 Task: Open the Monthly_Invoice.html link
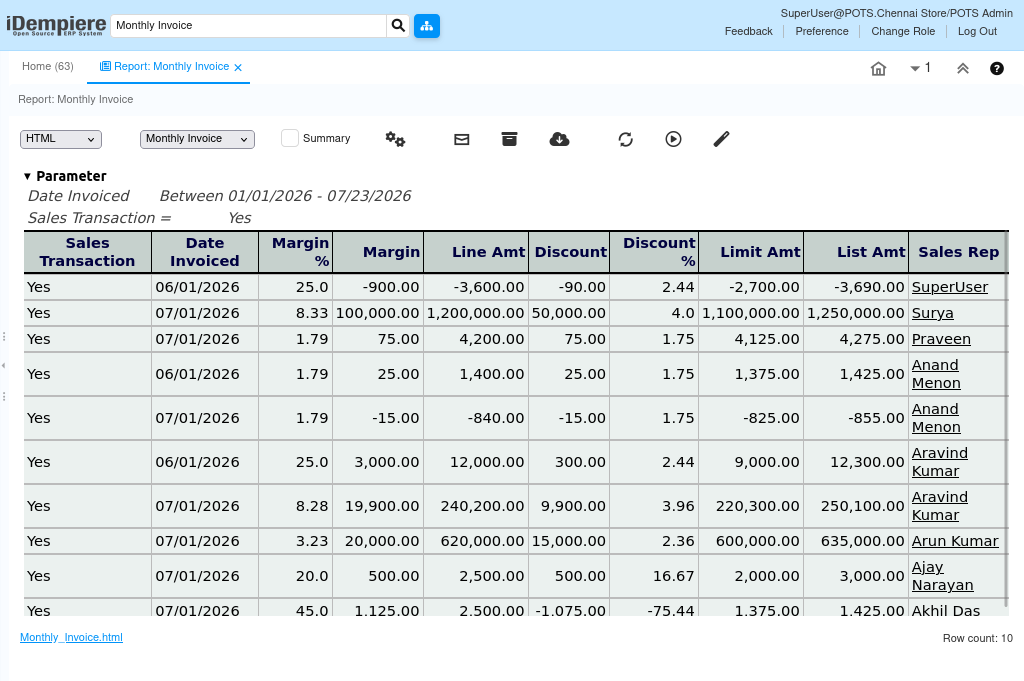(x=71, y=637)
